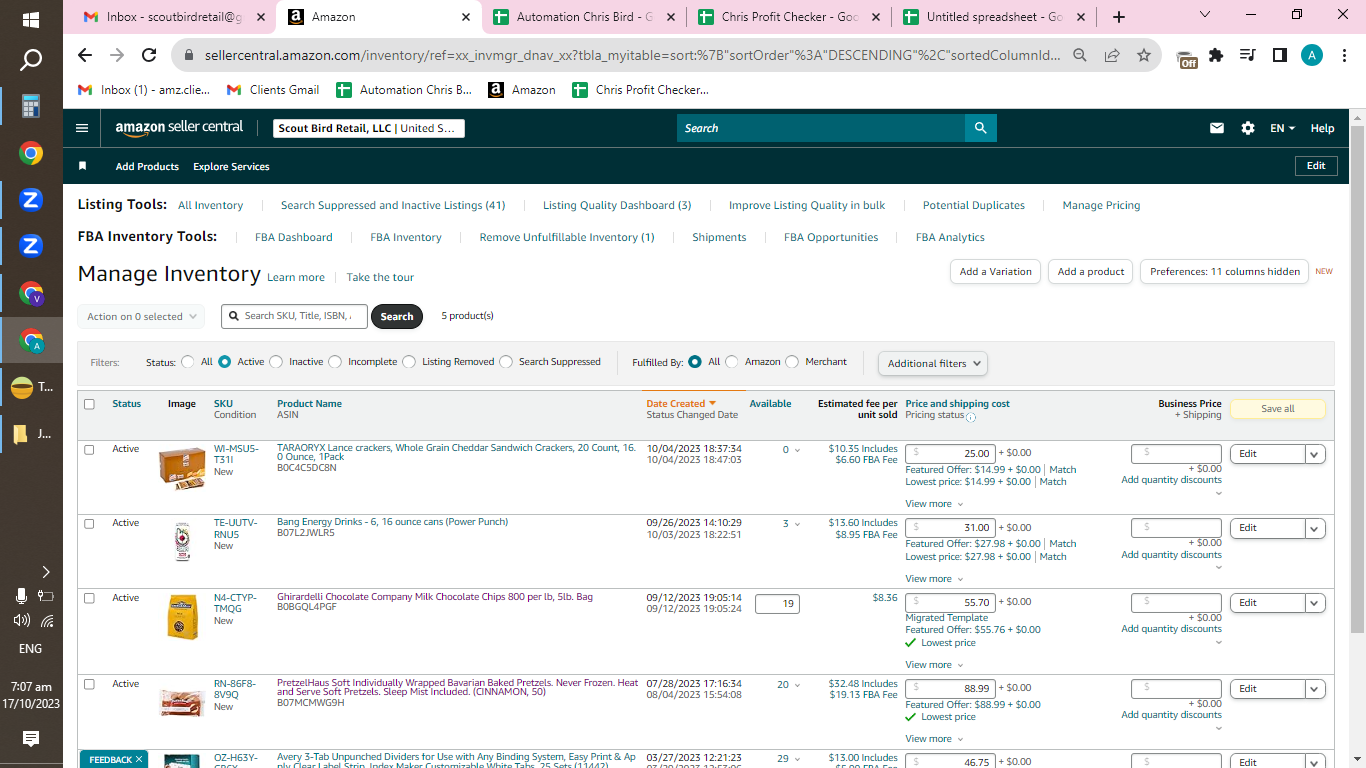Viewport: 1366px width, 768px height.
Task: Toggle the browser side panel icon
Action: 1279,56
